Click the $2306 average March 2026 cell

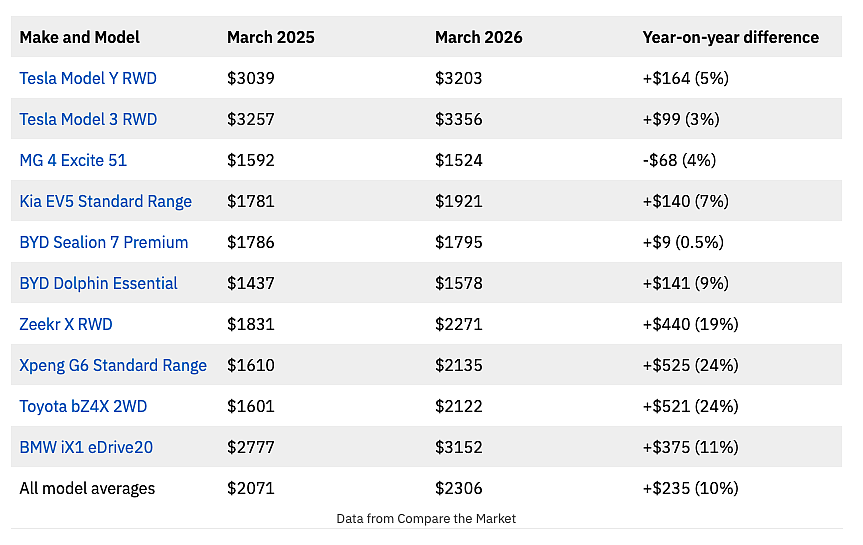[458, 488]
